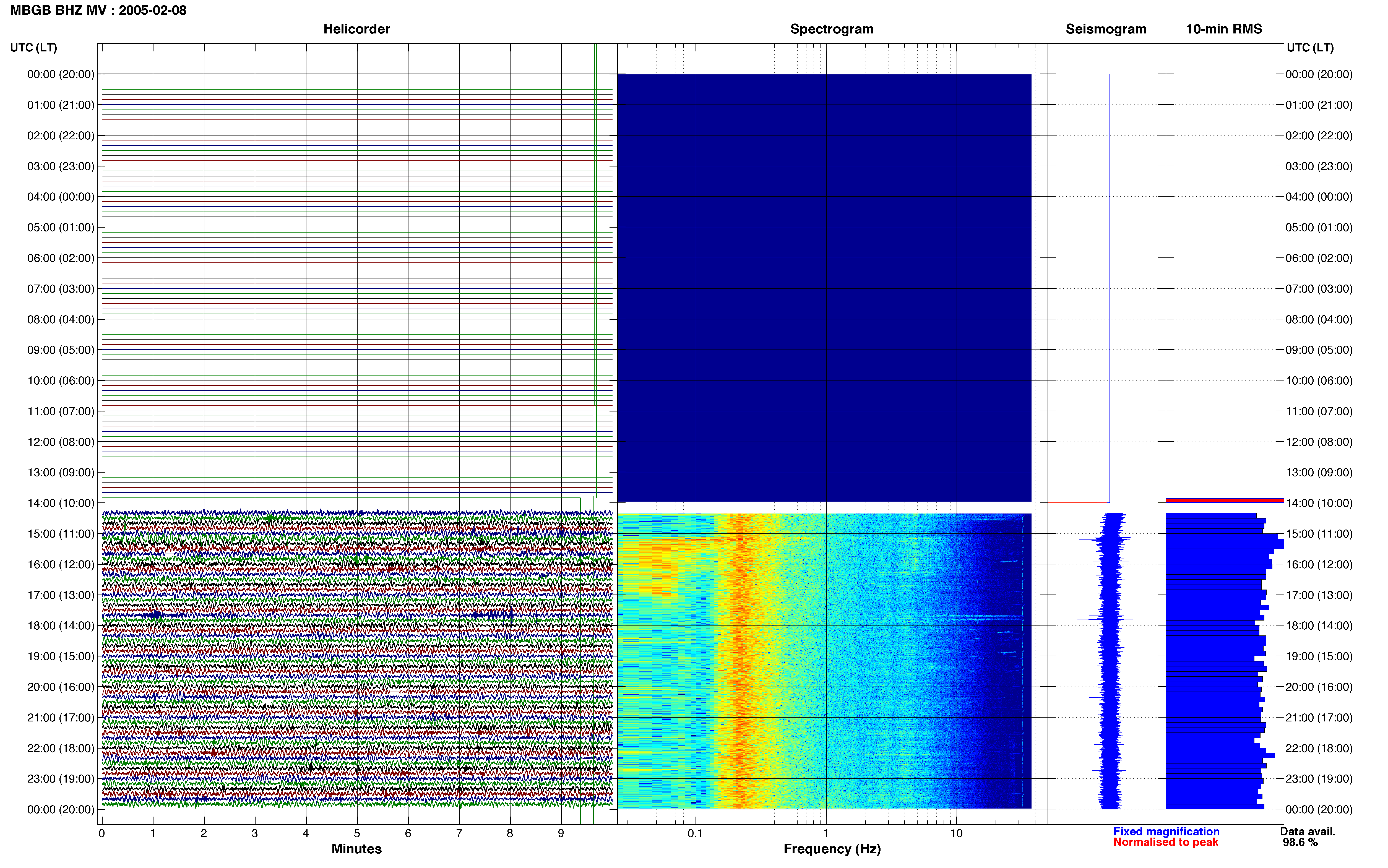Click left time label 23:00 (19:00)

point(61,779)
